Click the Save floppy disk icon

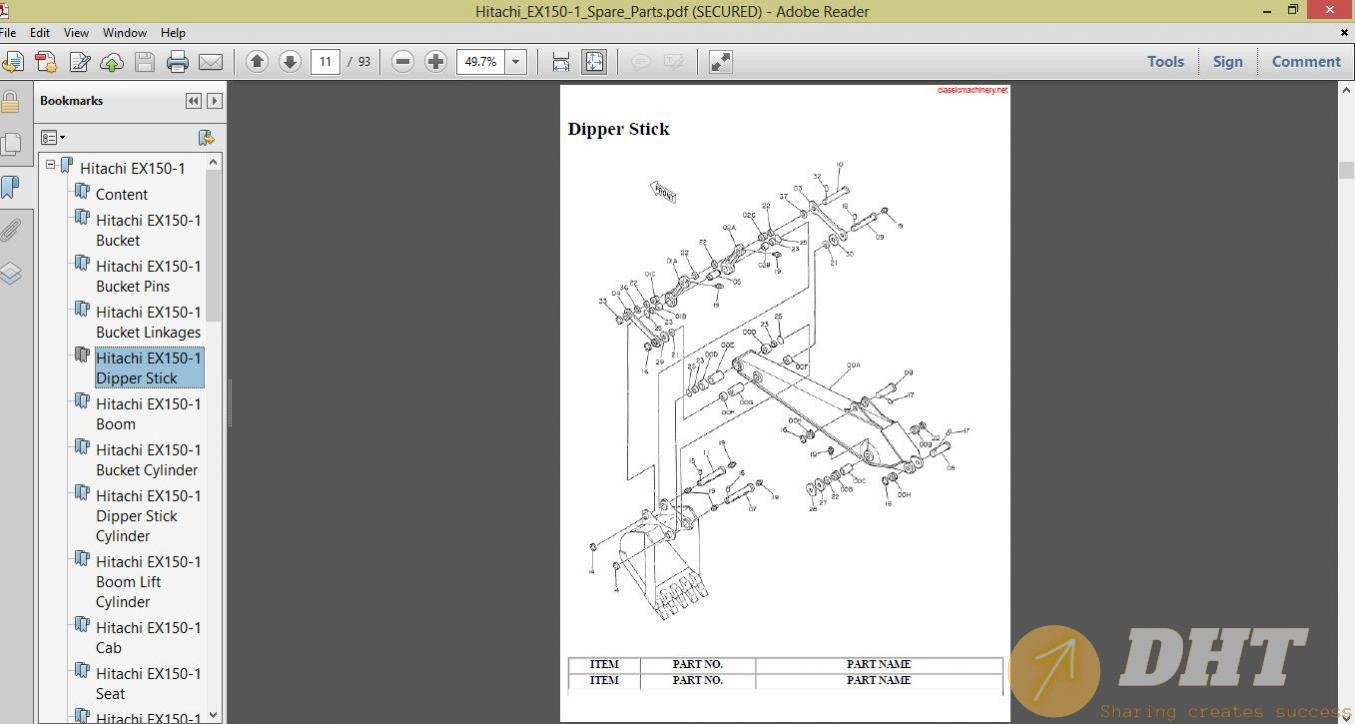(x=145, y=62)
